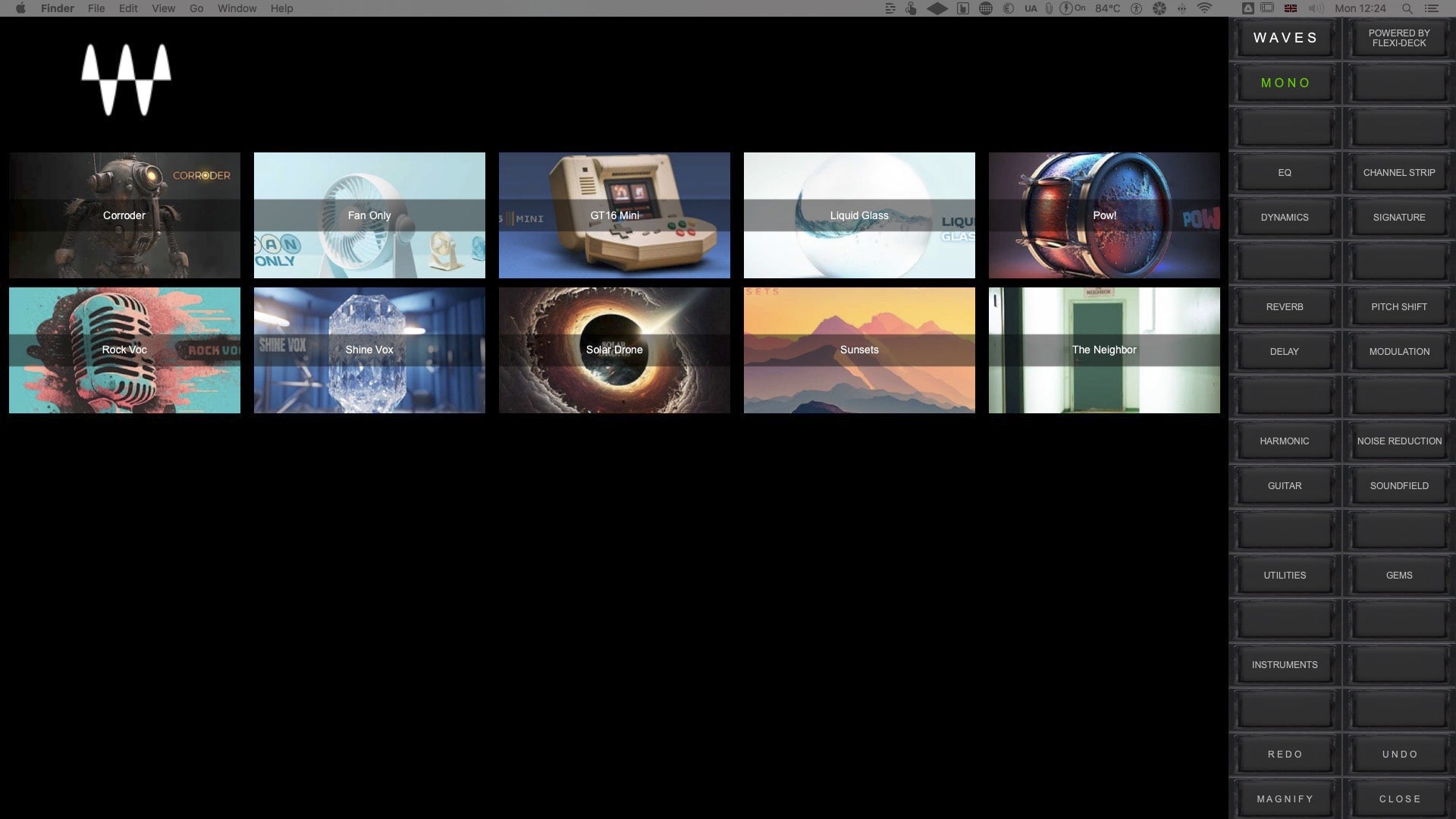This screenshot has width=1456, height=819.
Task: Click the UK flag input source icon
Action: click(x=1290, y=8)
